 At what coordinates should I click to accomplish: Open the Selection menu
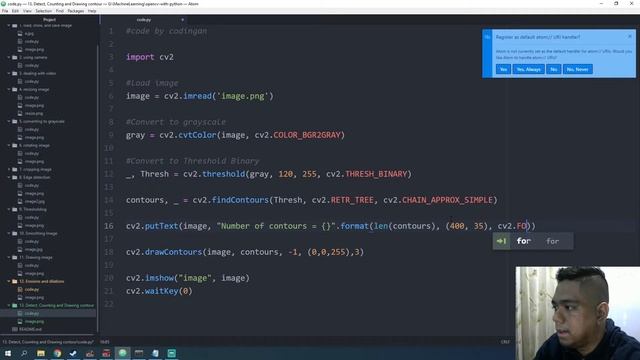[43, 11]
